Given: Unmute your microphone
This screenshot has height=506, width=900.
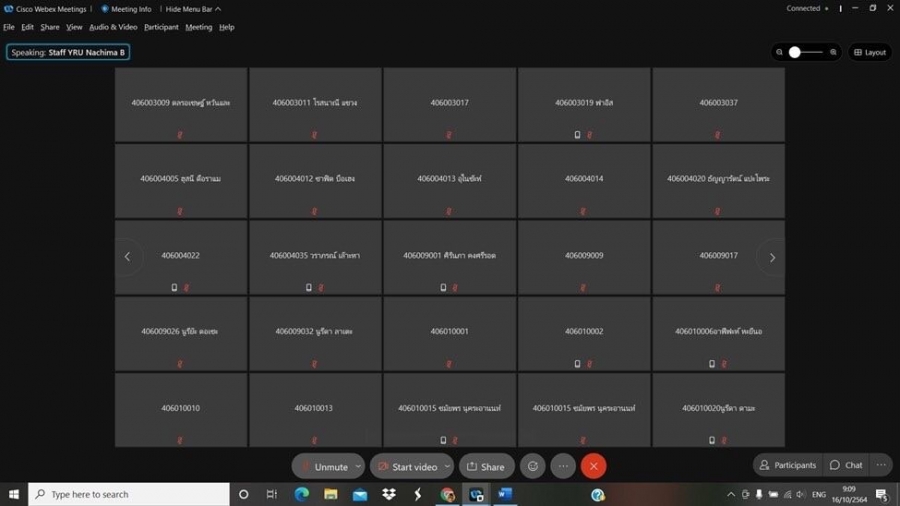Looking at the screenshot, I should pos(323,466).
